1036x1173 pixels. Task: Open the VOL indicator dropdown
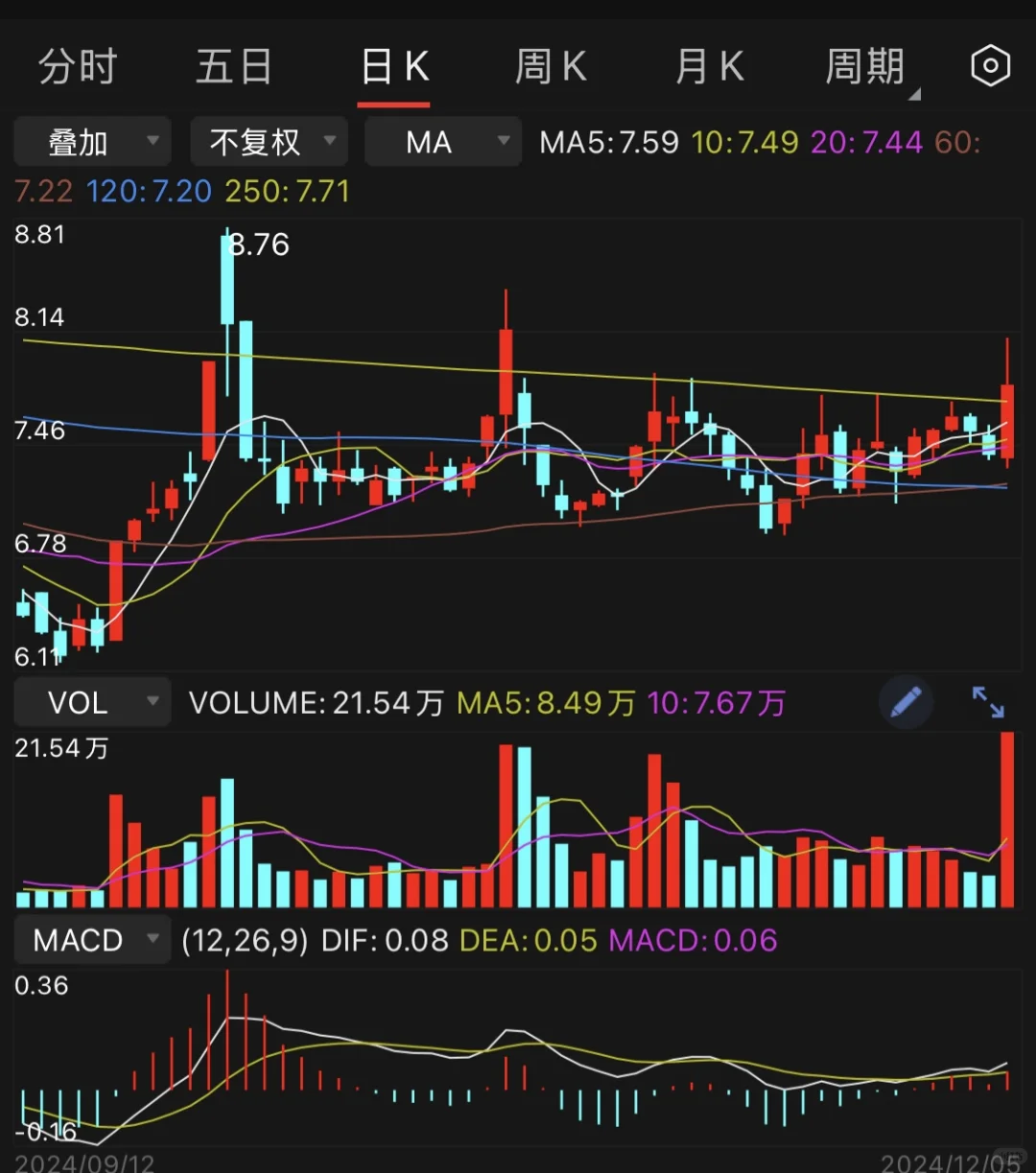pyautogui.click(x=92, y=702)
